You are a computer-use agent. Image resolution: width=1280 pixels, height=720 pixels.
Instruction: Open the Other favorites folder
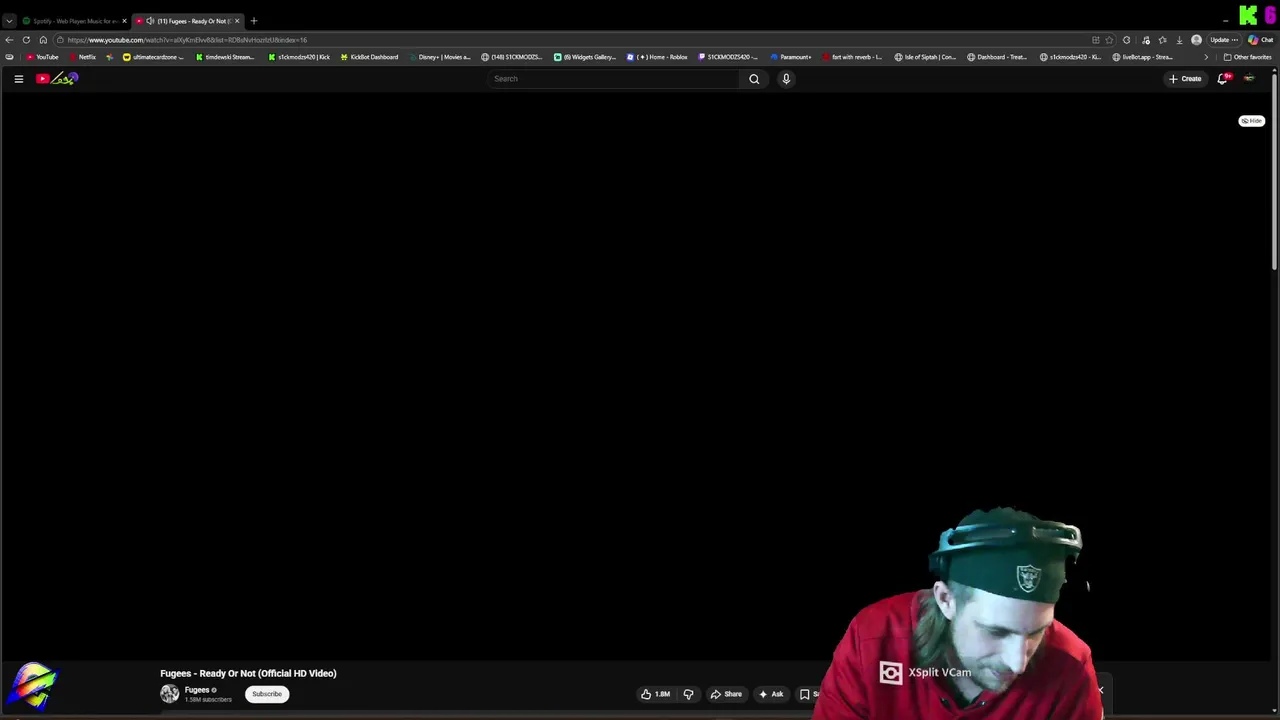click(1247, 57)
